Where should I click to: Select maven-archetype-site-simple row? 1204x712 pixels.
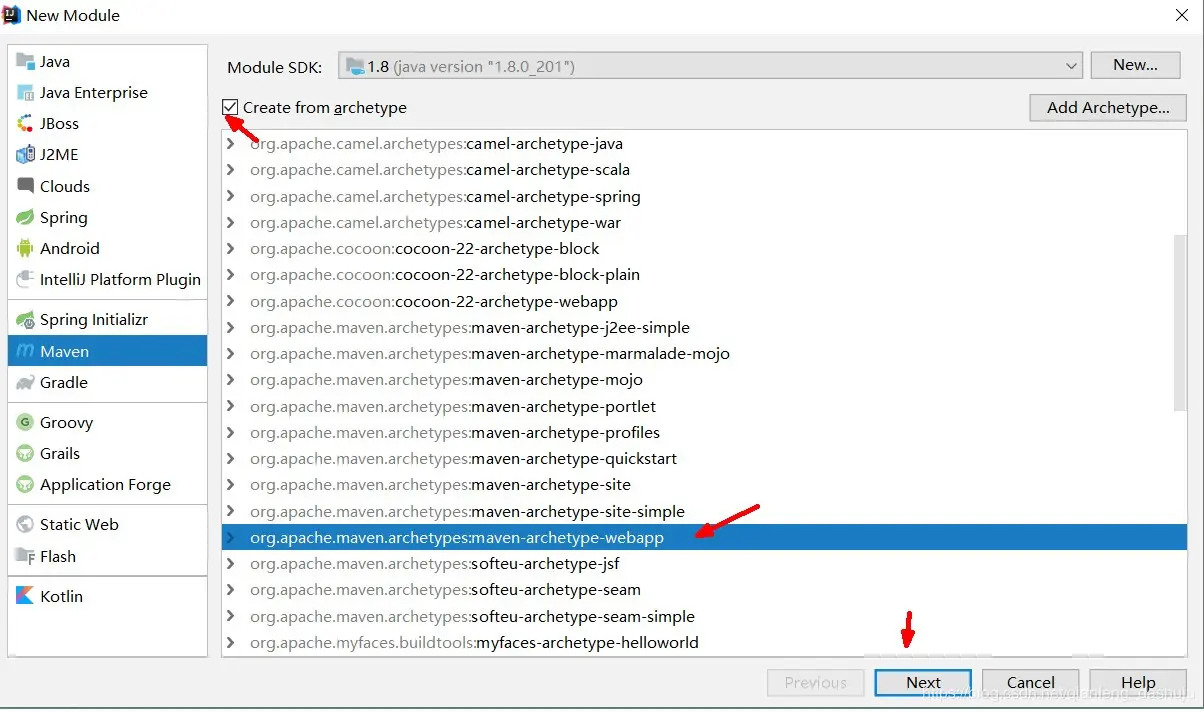coord(704,512)
